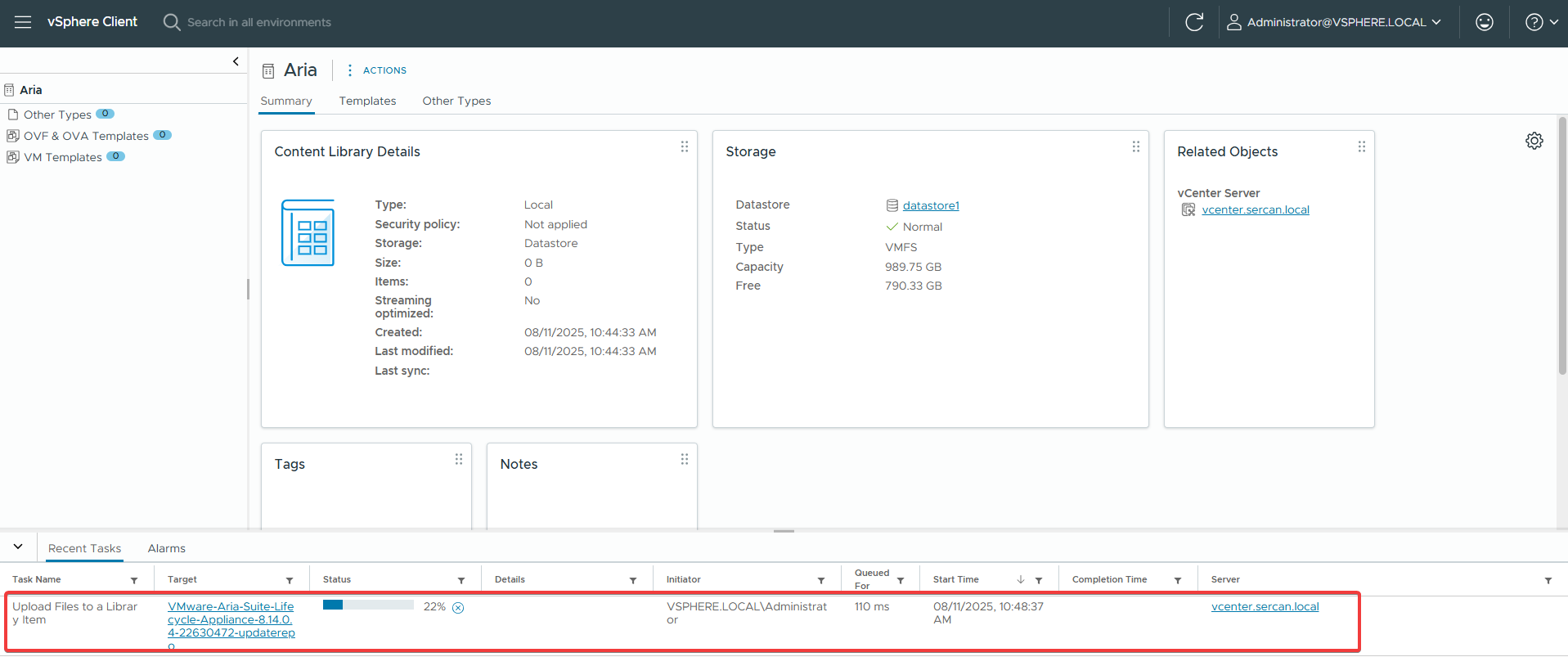Click the vCenter server icon in Related Objects
The image size is (1568, 657).
pos(1188,210)
